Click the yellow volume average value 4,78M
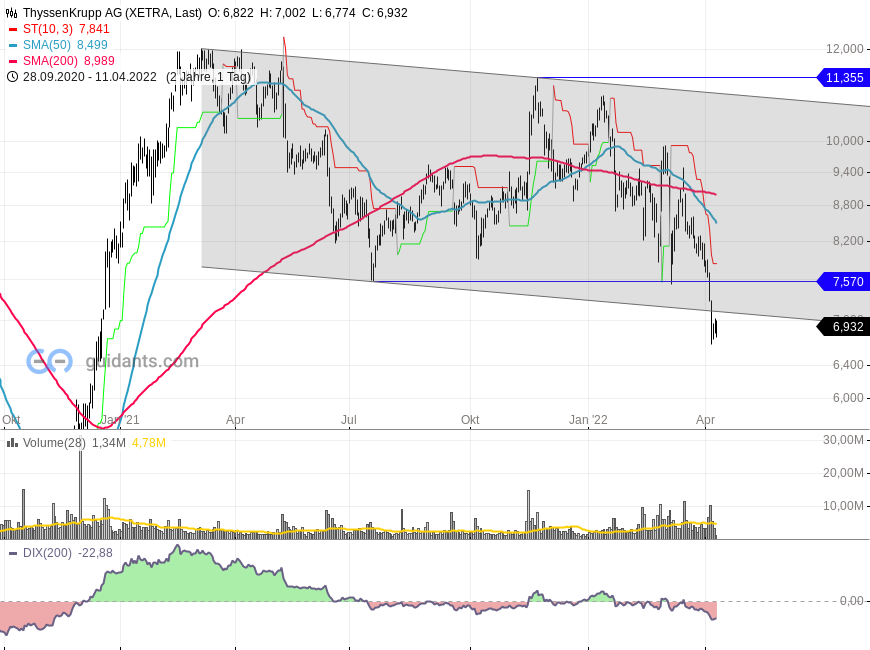This screenshot has width=870, height=650. coord(149,442)
